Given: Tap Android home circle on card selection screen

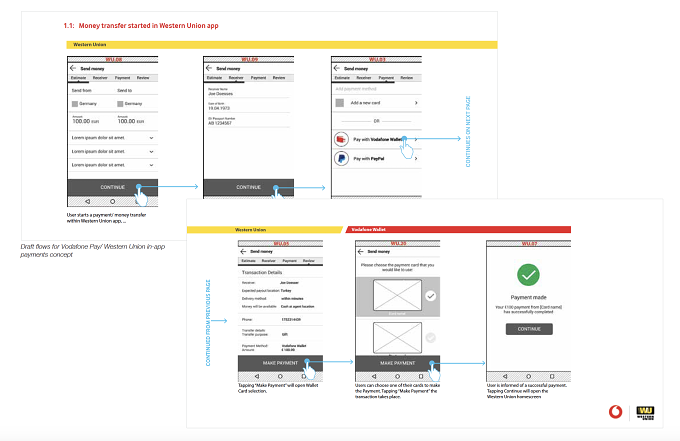Looking at the screenshot, I should click(x=397, y=376).
